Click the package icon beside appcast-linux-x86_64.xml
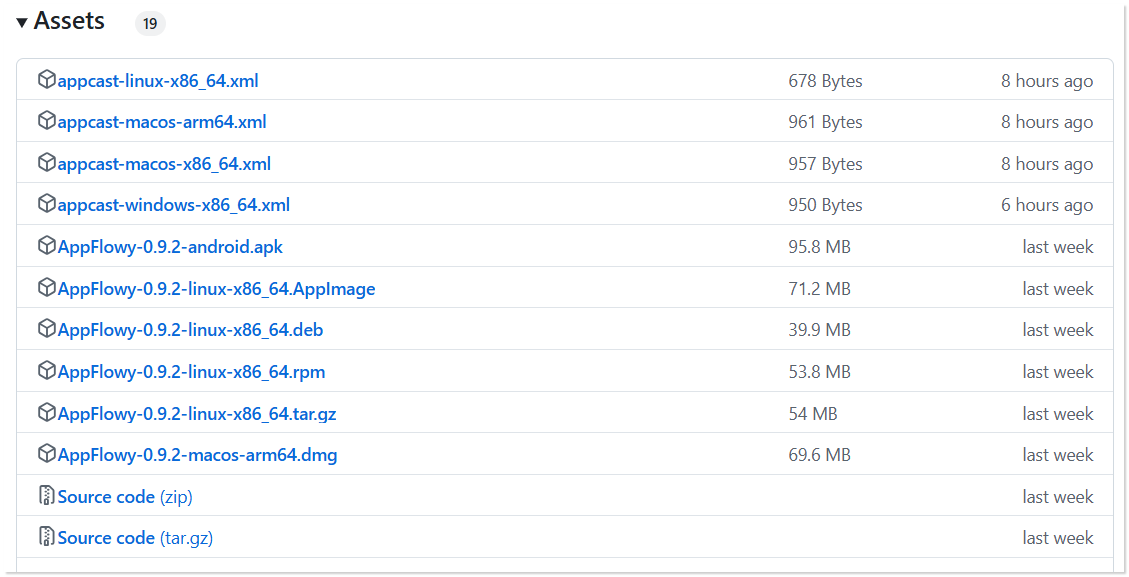The height and width of the screenshot is (577, 1129). coord(47,80)
